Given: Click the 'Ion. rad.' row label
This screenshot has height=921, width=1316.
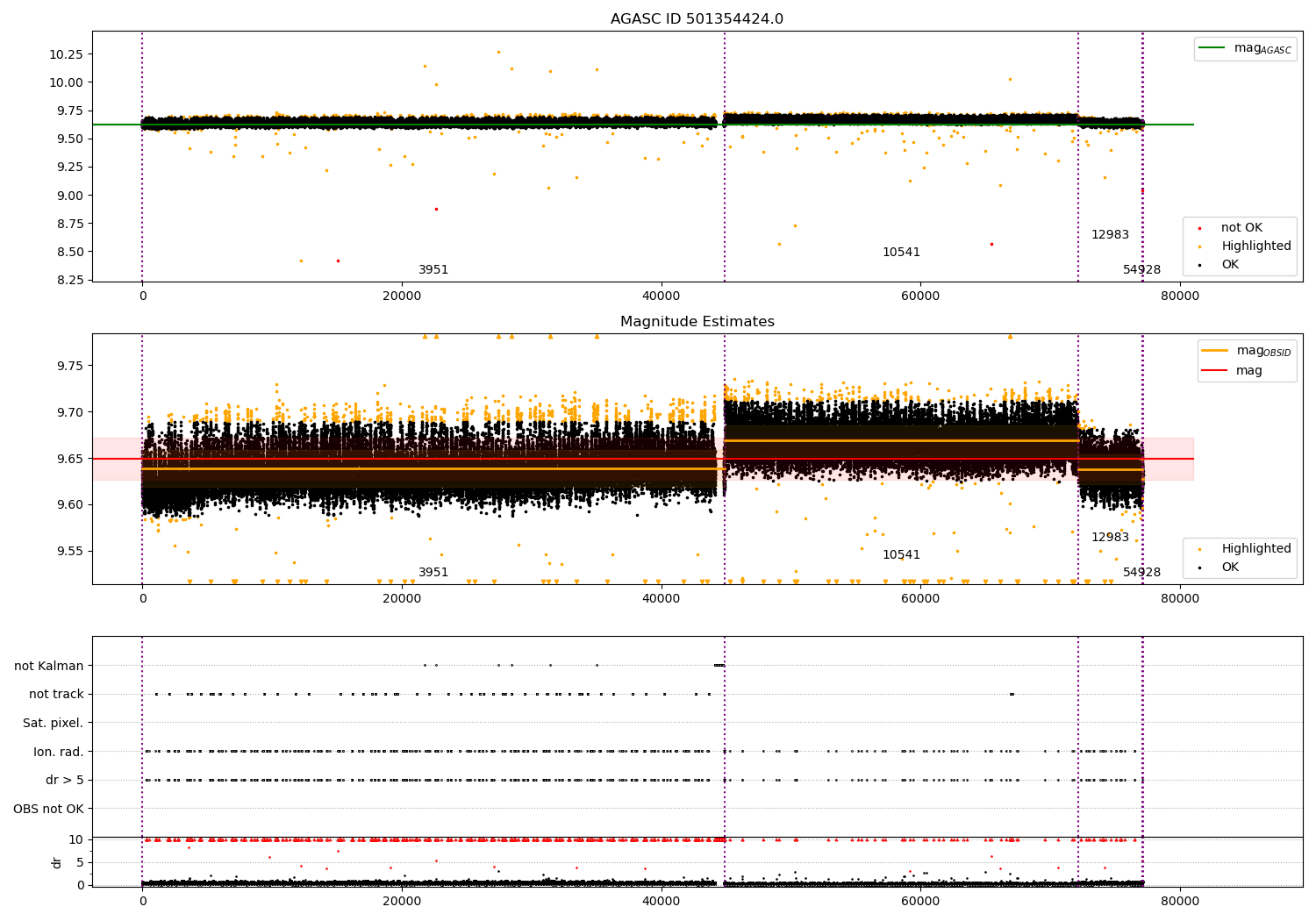Looking at the screenshot, I should tap(59, 752).
